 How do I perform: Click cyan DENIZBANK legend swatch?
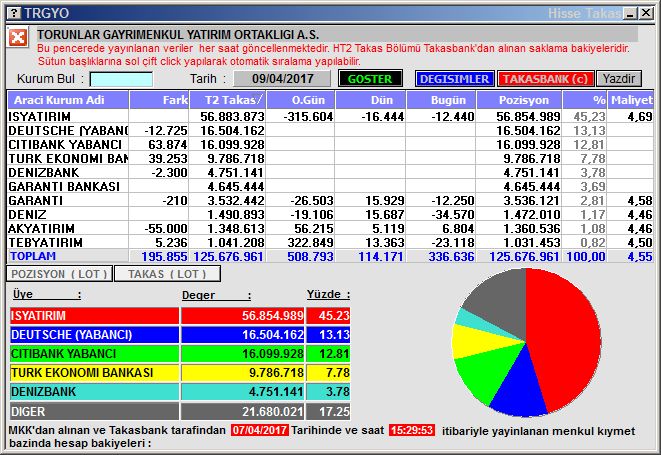tap(94, 391)
